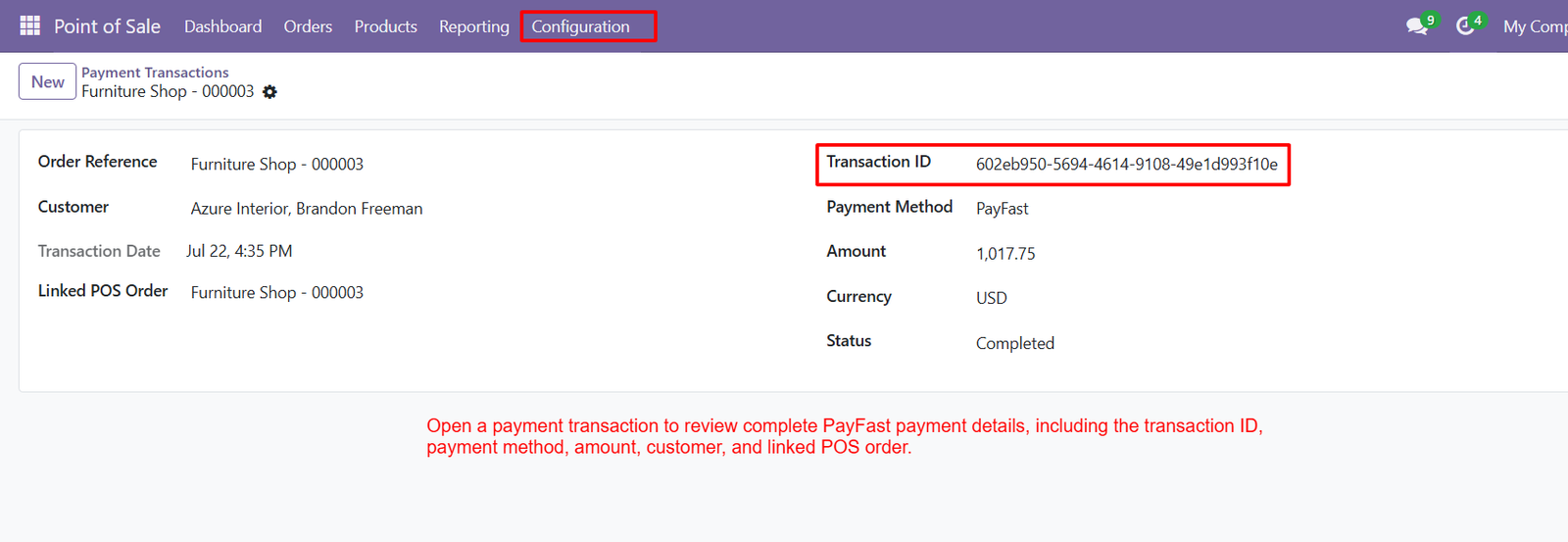This screenshot has height=542, width=1568.
Task: Open customer Azure Interior, Brandon Freeman
Action: pos(307,209)
